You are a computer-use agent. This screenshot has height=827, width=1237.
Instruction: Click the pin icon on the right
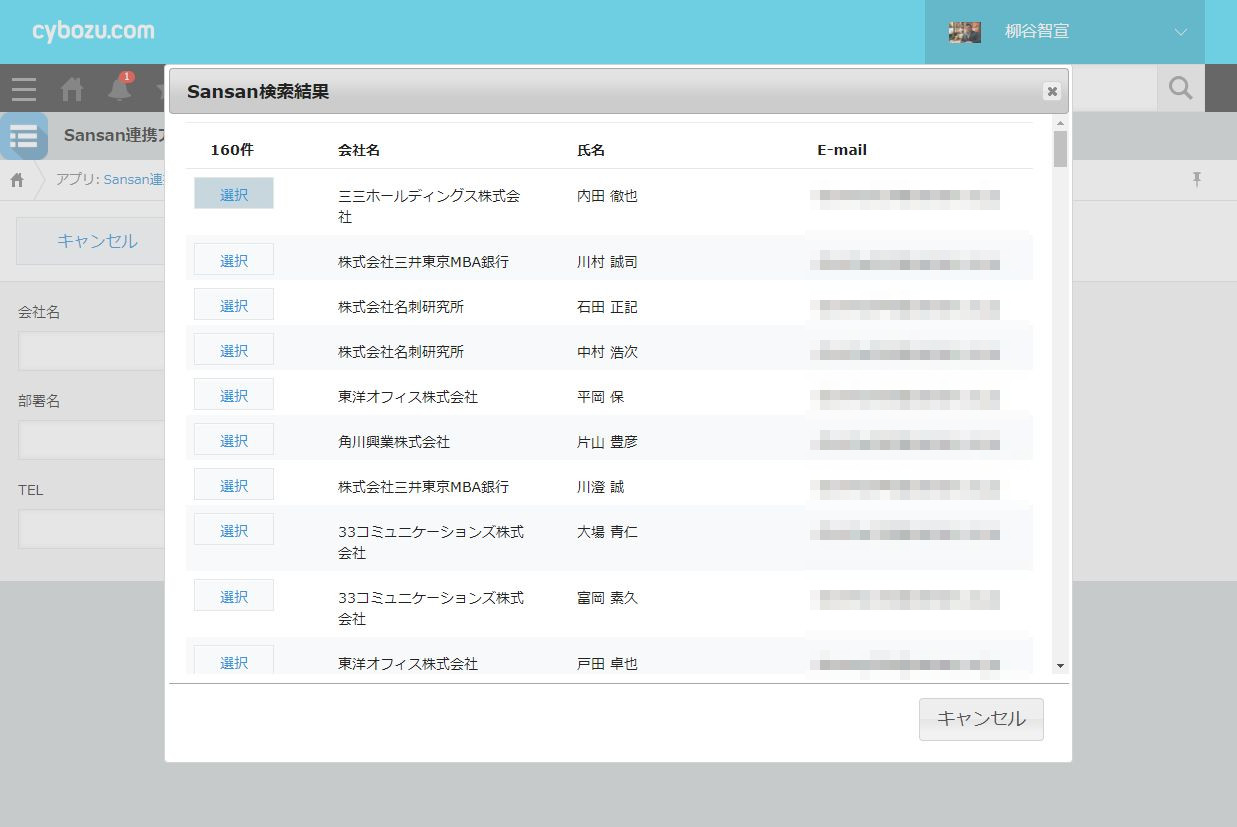point(1196,179)
